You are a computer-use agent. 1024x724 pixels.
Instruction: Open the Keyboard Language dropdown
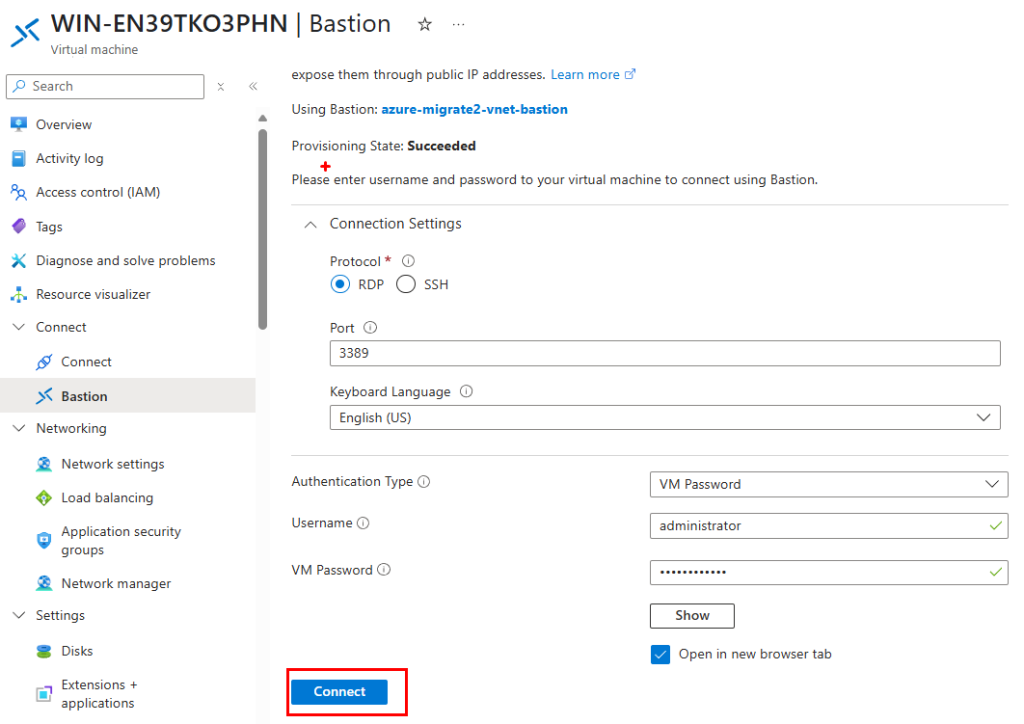point(665,418)
